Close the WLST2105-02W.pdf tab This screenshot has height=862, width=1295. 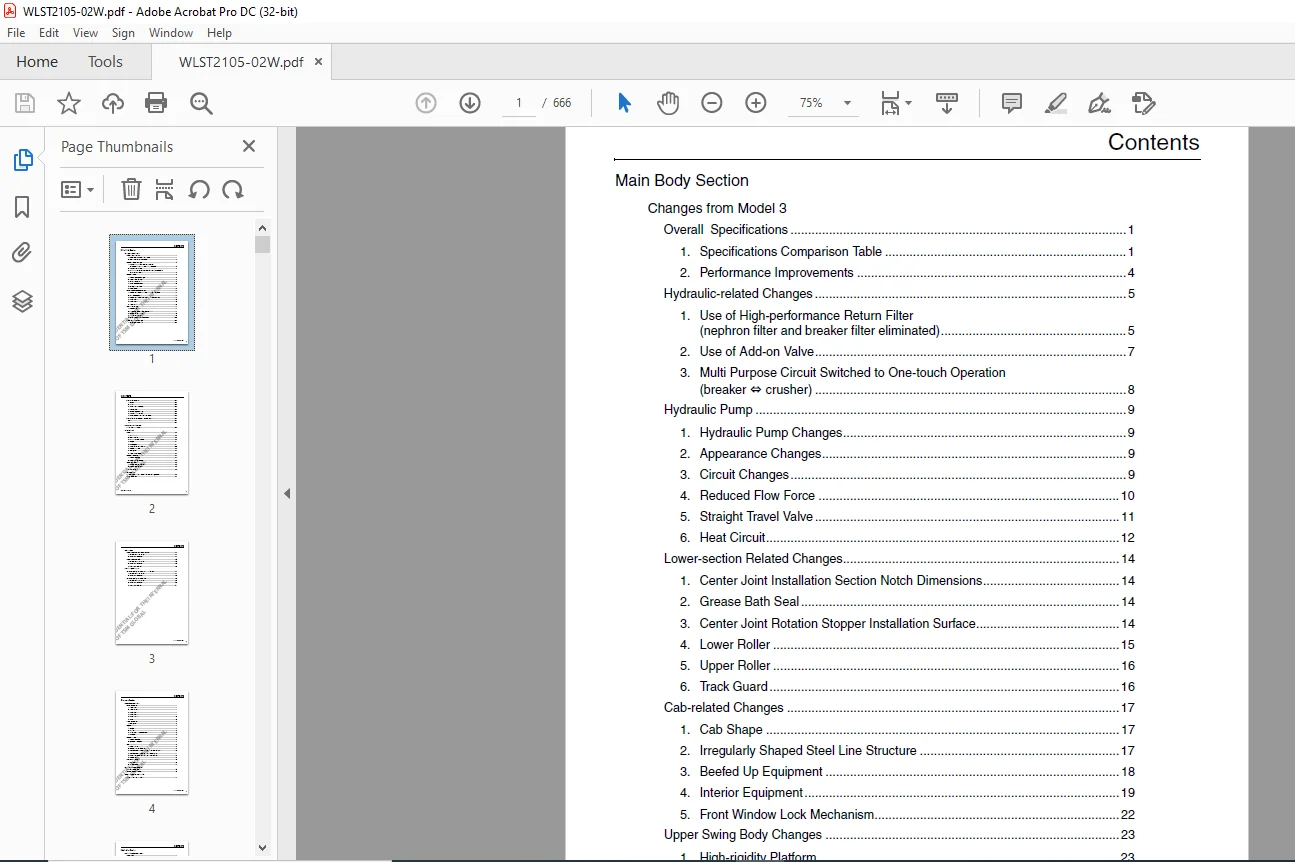[x=318, y=62]
